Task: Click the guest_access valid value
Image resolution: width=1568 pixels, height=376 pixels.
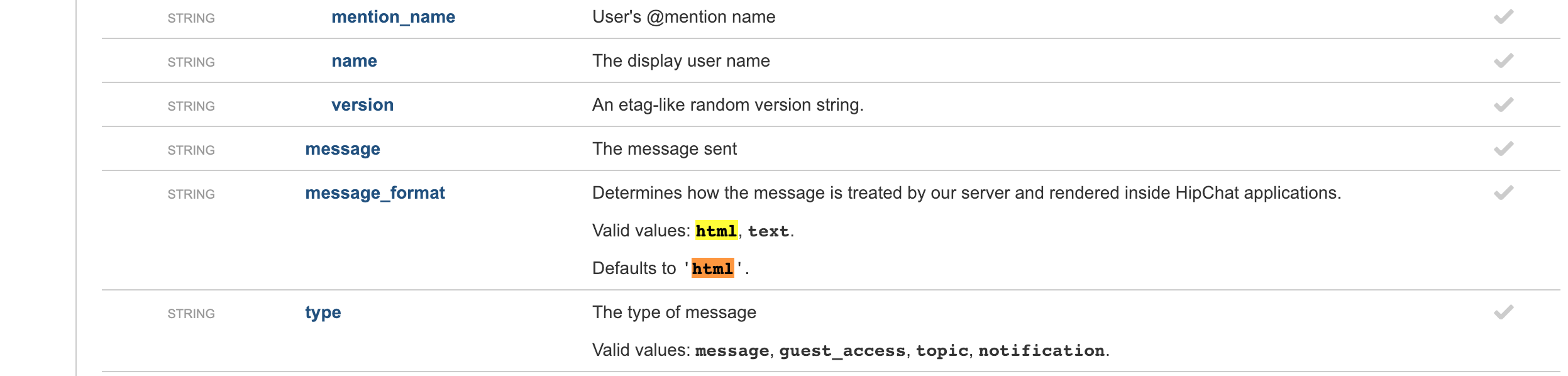Action: 842,351
